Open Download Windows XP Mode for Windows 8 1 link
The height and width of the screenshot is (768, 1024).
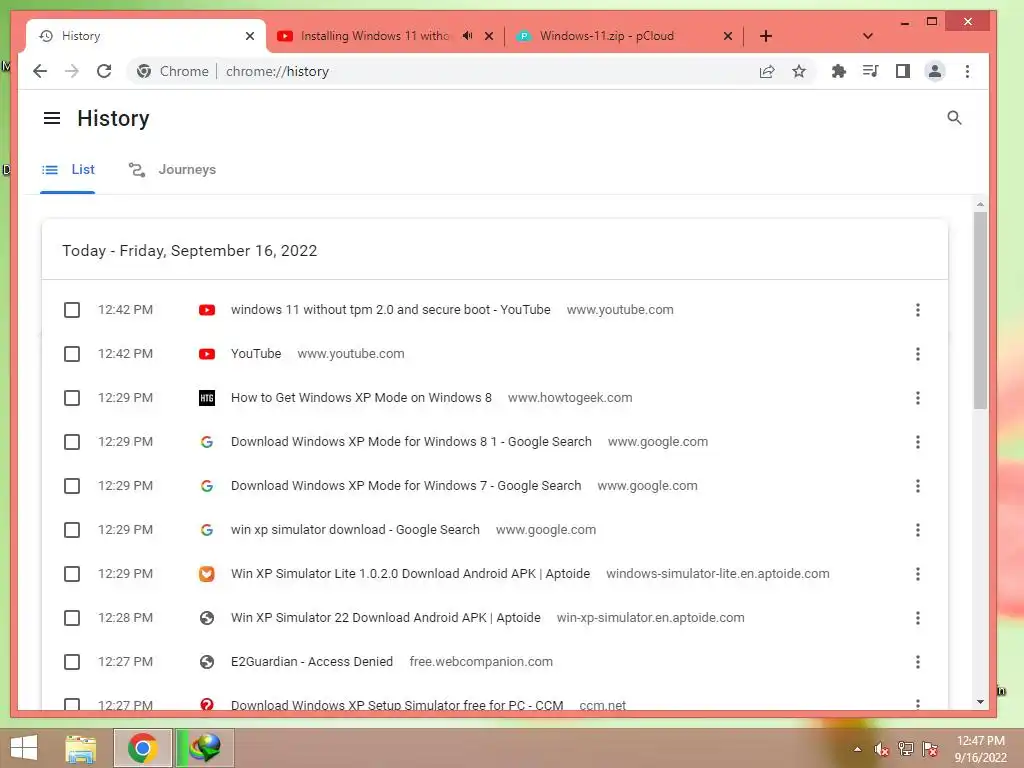(411, 442)
